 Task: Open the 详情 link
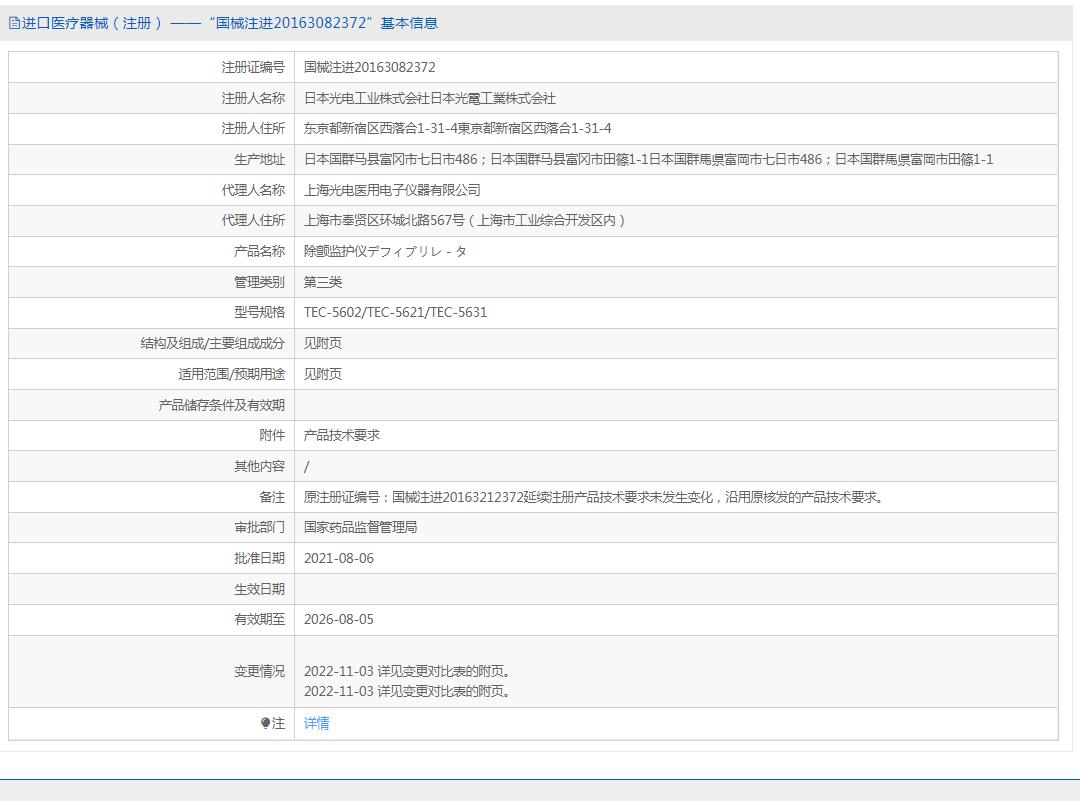317,723
